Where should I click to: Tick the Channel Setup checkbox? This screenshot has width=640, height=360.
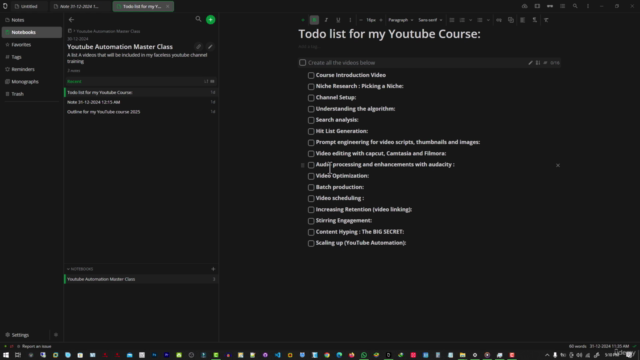pos(311,98)
